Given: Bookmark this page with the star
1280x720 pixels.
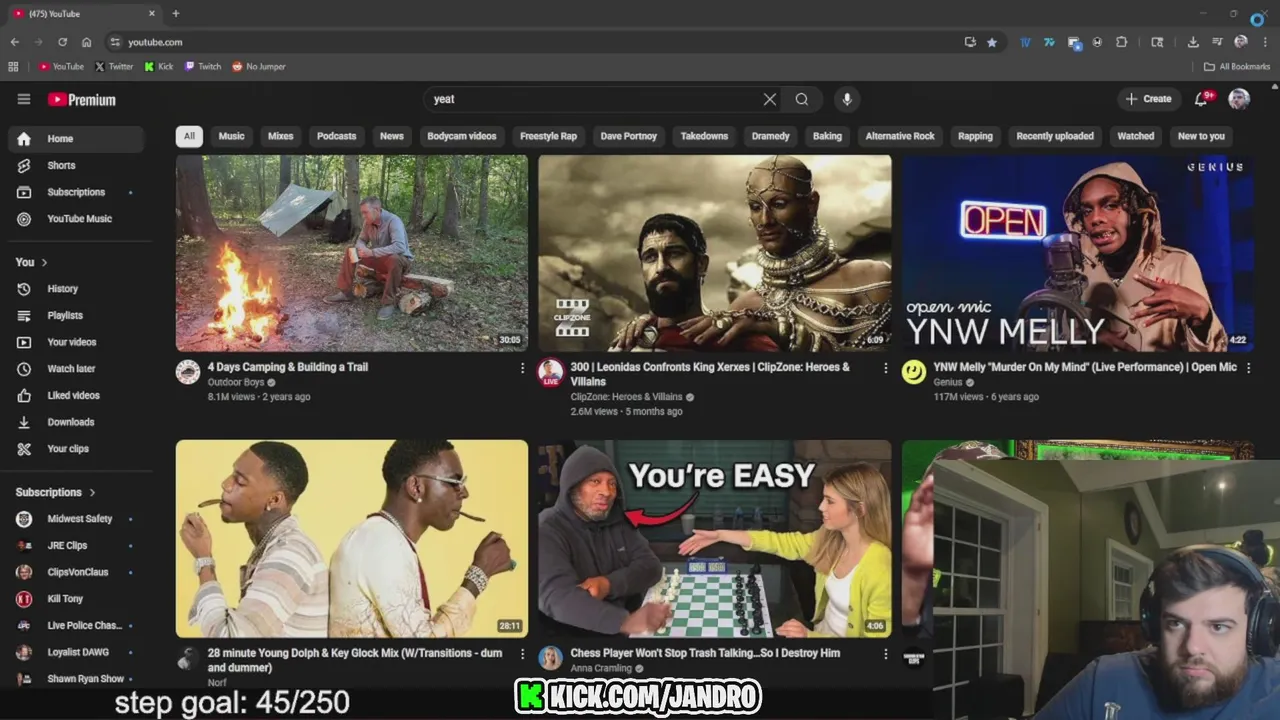Looking at the screenshot, I should tap(992, 42).
